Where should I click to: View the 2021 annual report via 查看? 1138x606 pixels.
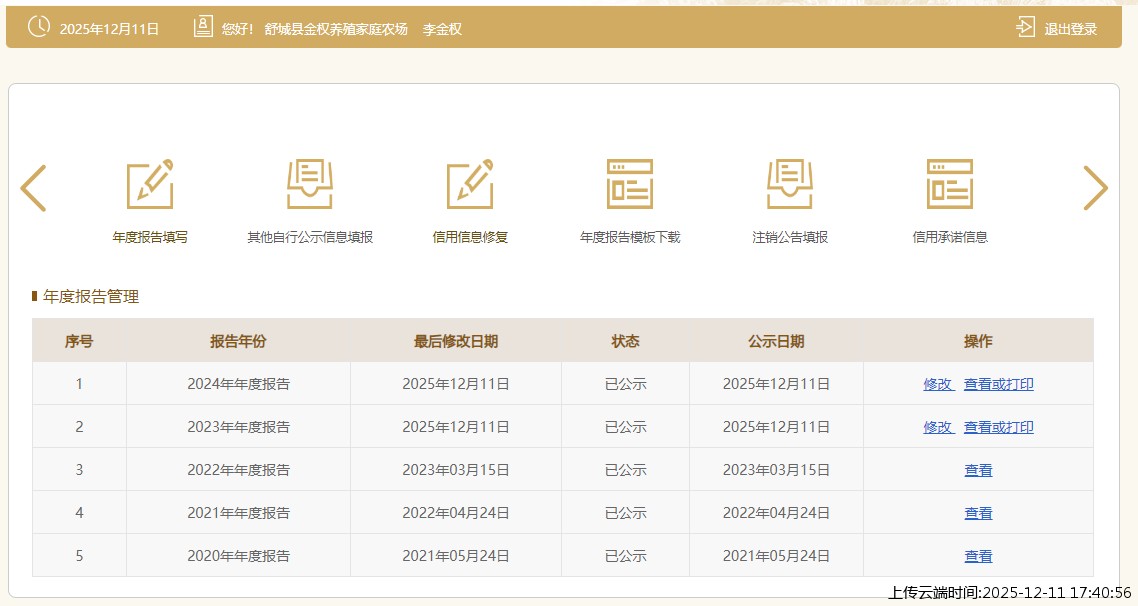pos(978,513)
